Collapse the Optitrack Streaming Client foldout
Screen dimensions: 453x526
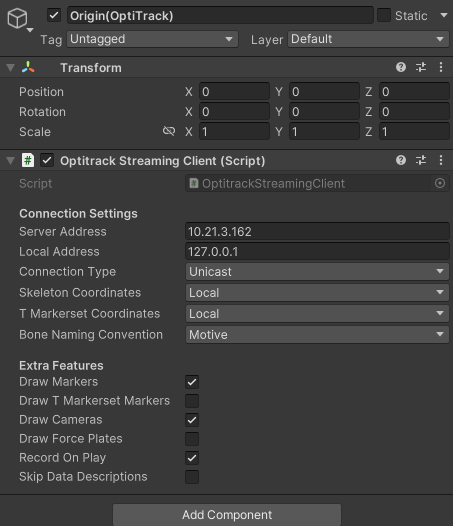[10, 161]
